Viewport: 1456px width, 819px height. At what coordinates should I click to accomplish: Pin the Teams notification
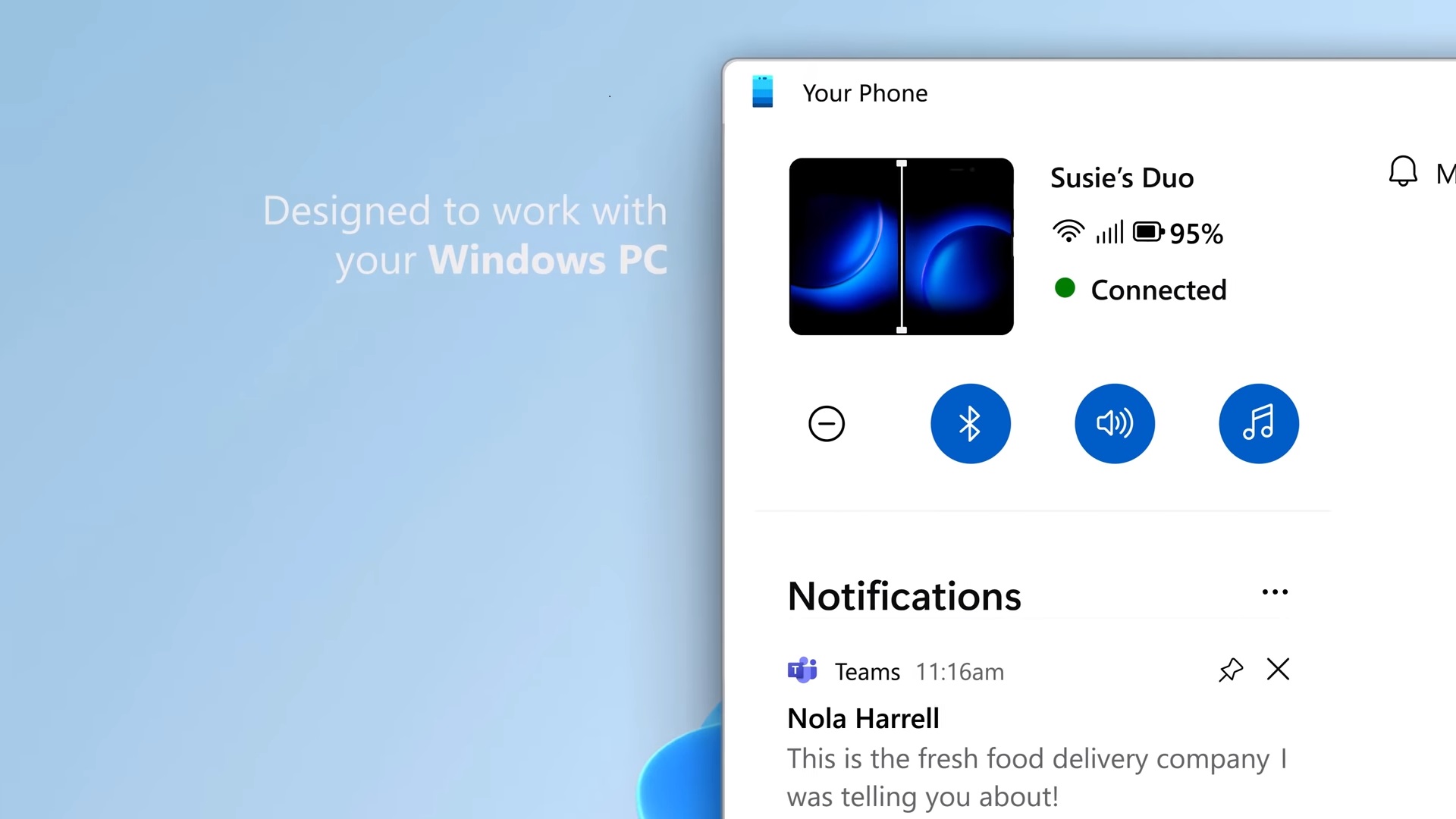(1231, 670)
